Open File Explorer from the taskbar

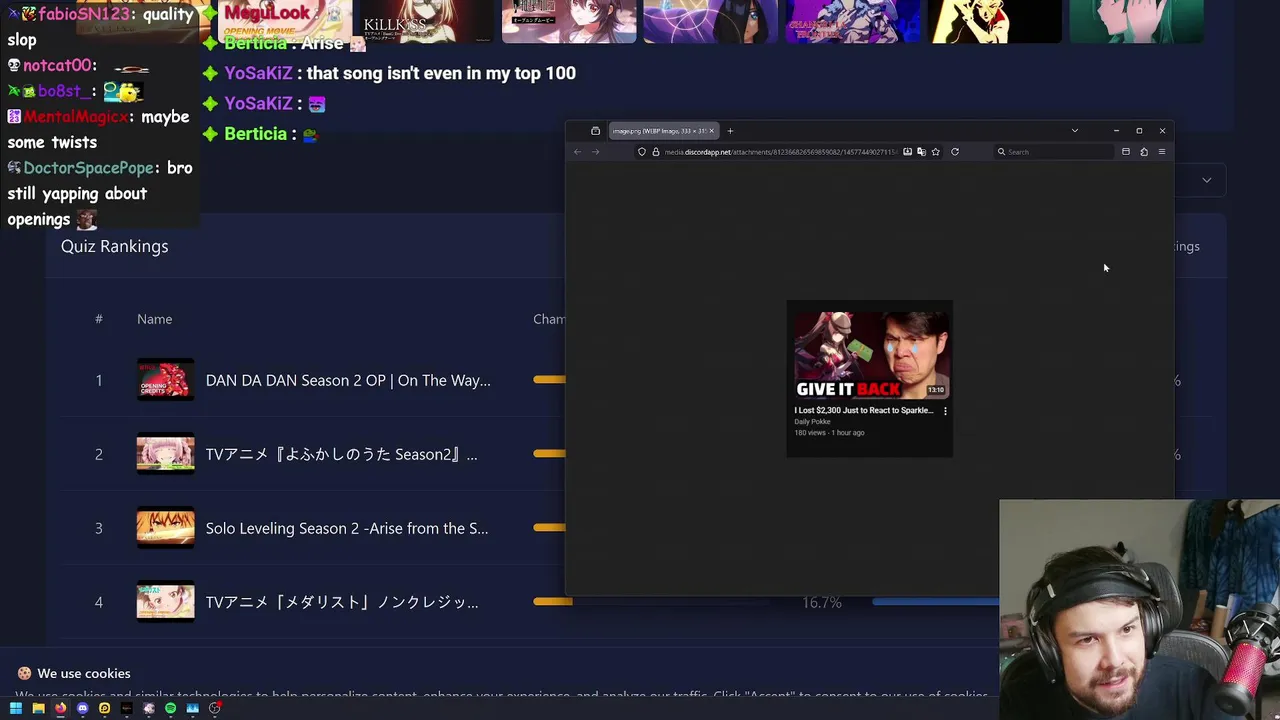click(x=38, y=708)
